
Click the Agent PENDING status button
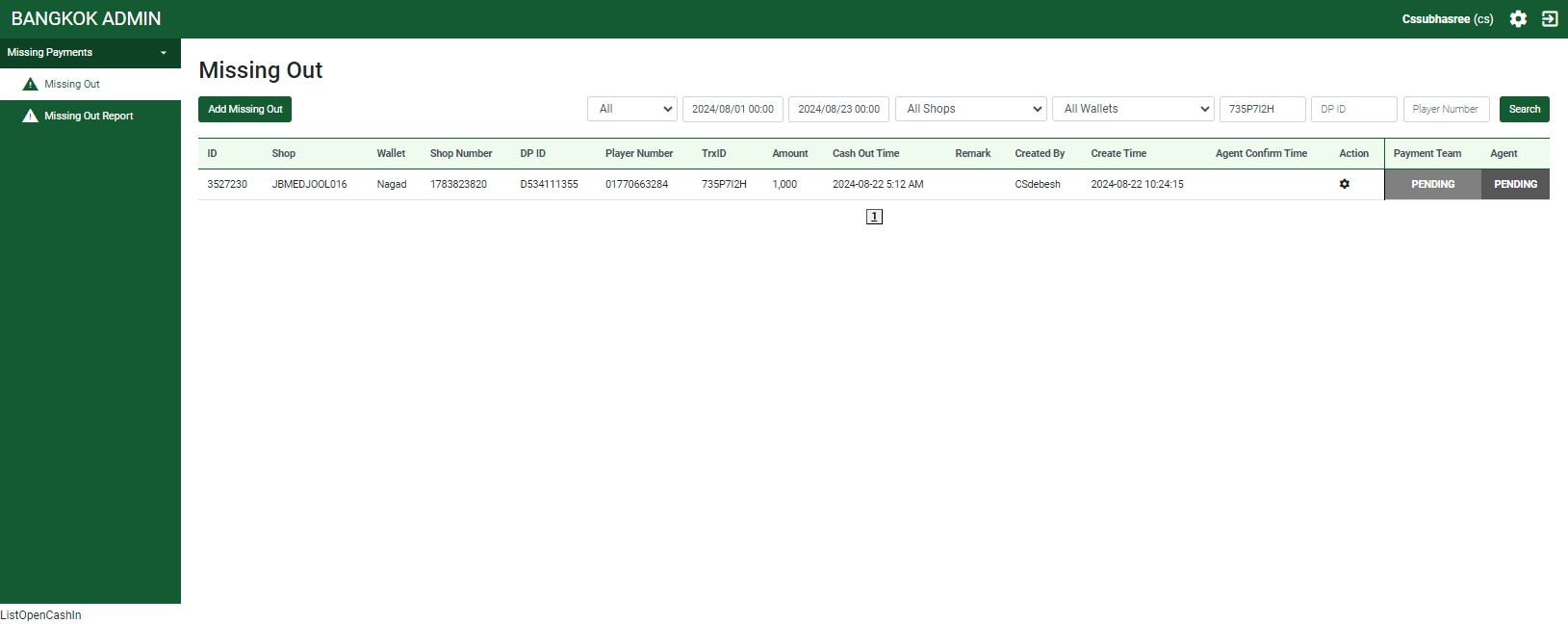[1515, 184]
